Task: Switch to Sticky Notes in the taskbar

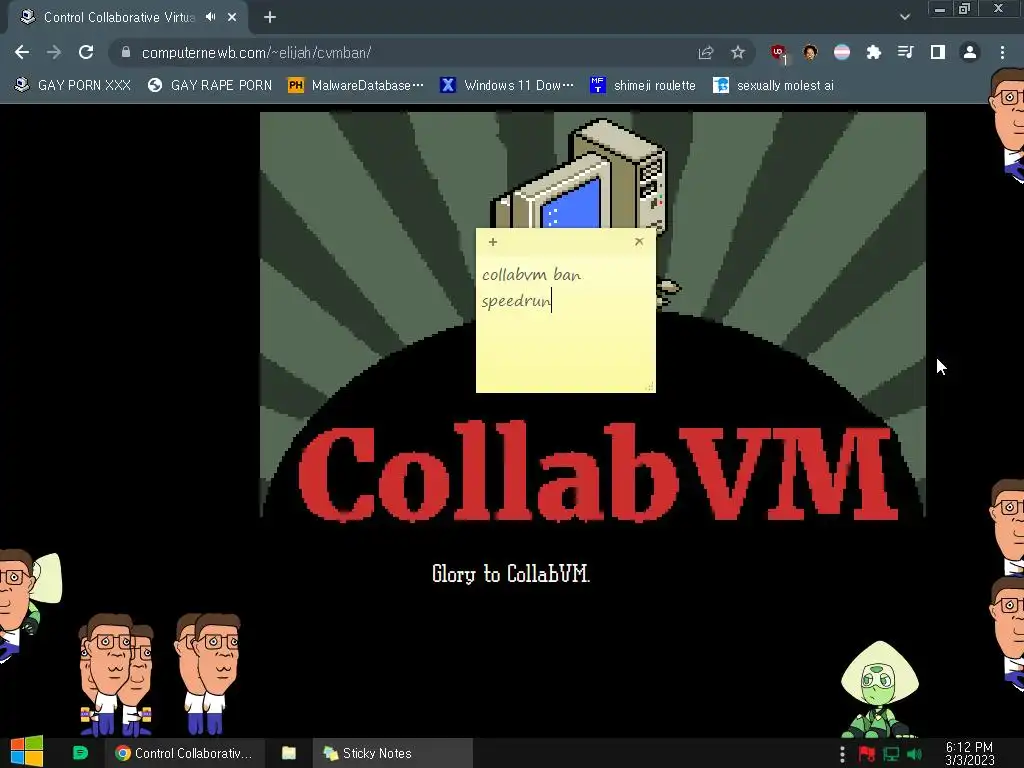Action: pyautogui.click(x=392, y=753)
